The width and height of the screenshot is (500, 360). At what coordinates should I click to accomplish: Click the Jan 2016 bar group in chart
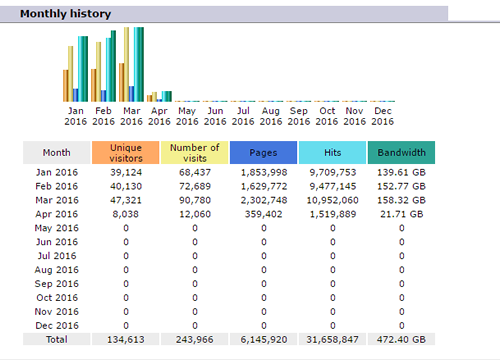[75, 69]
